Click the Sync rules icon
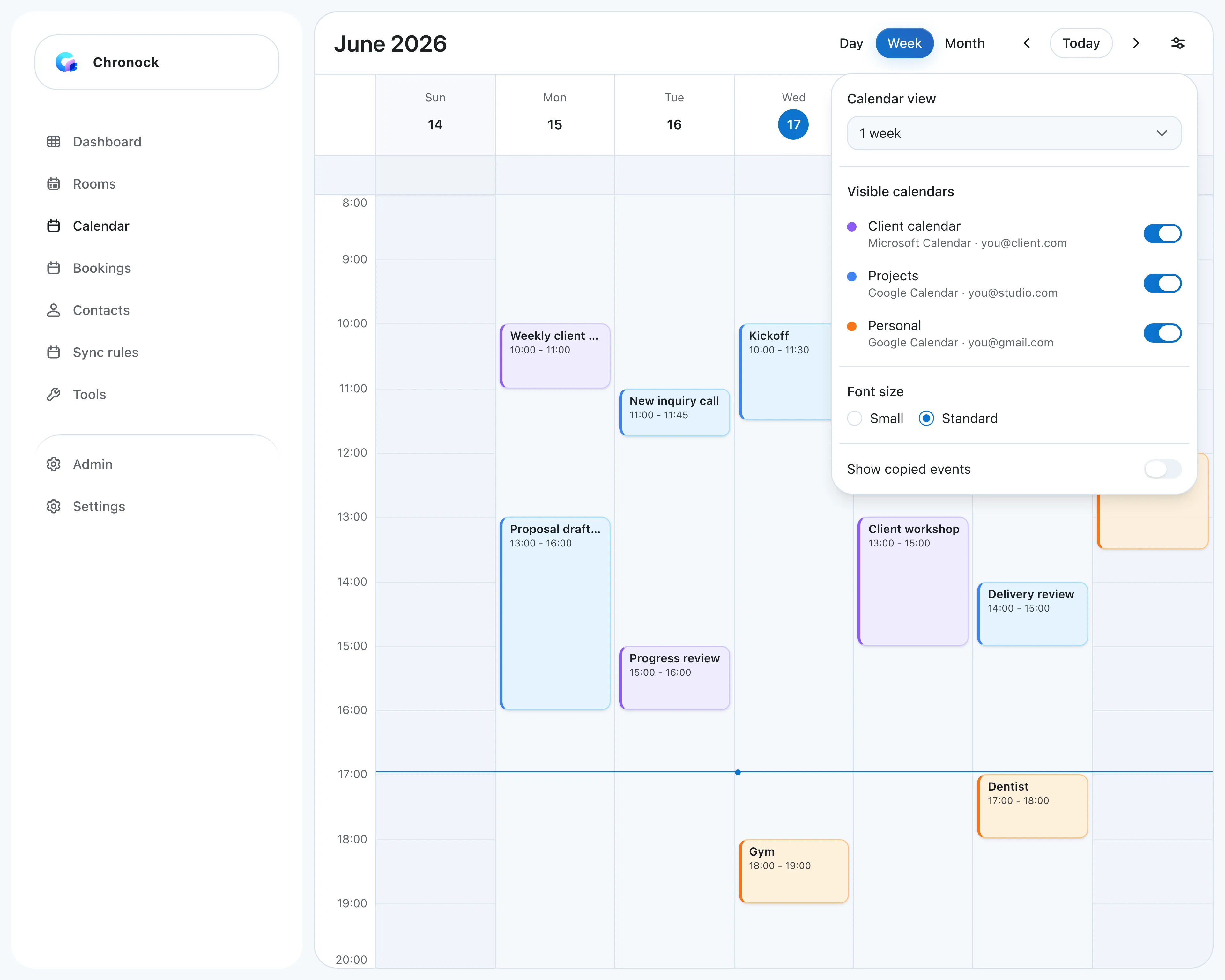The width and height of the screenshot is (1225, 980). tap(53, 352)
